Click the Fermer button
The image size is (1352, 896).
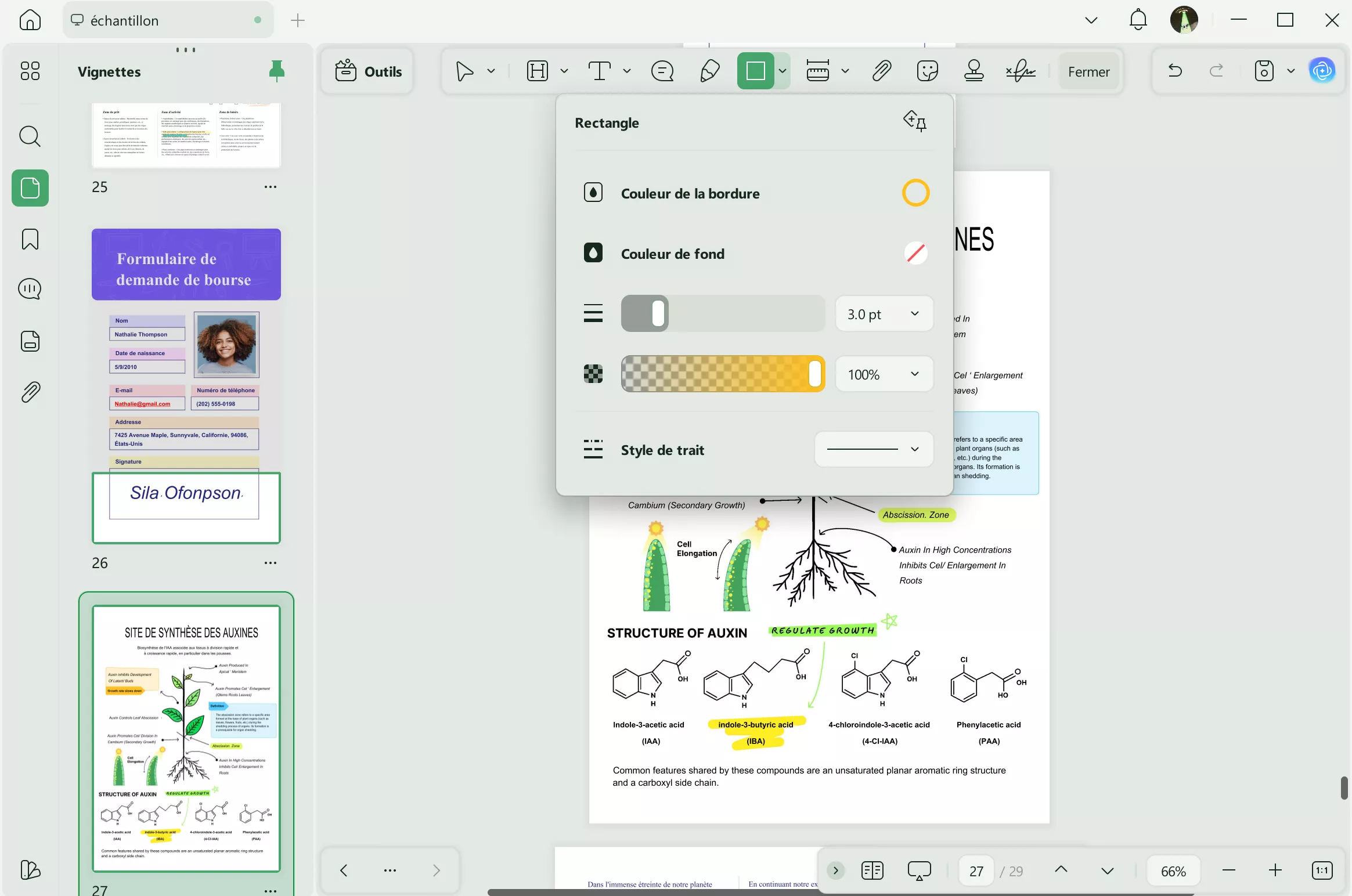(1088, 71)
